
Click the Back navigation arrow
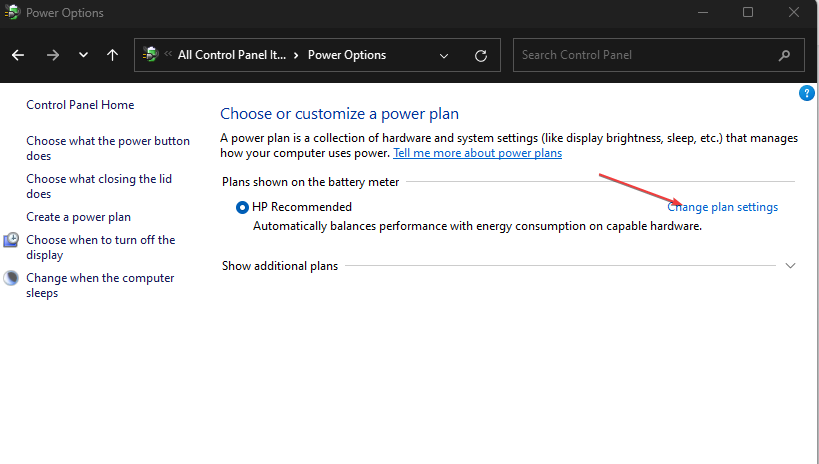(x=18, y=55)
